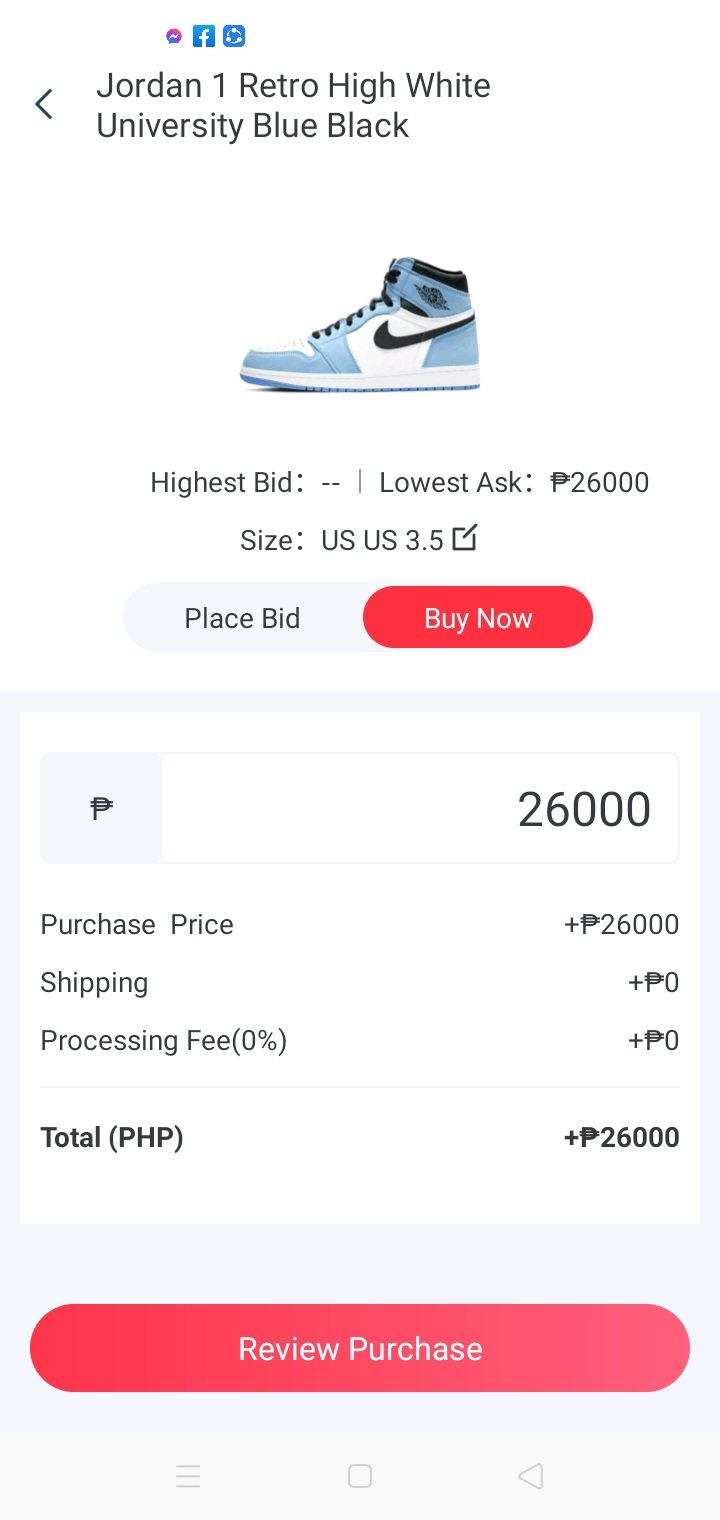Tap the Lowest Ask ₱26000 label
The width and height of the screenshot is (720, 1520).
(514, 483)
